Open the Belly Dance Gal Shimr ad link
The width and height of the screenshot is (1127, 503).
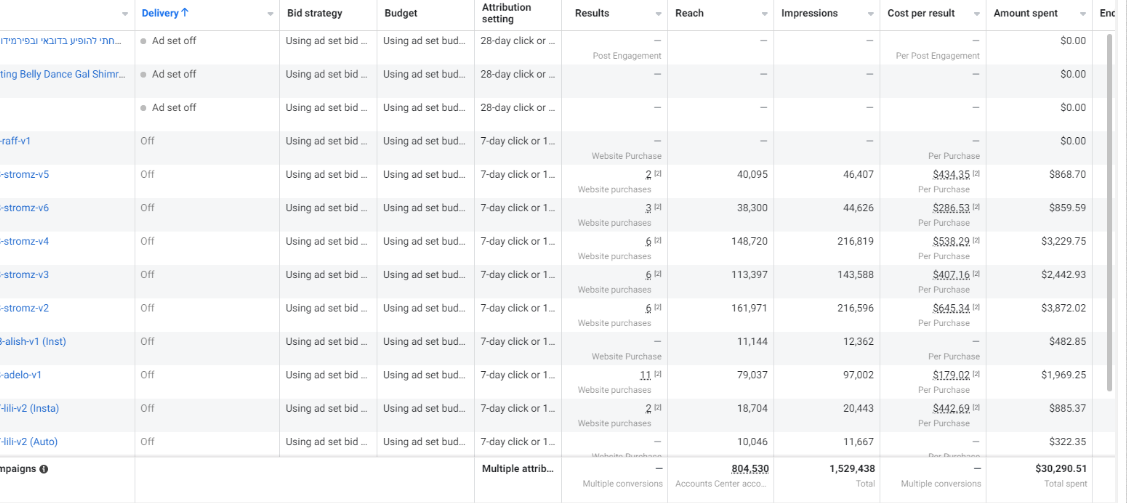tap(63, 74)
